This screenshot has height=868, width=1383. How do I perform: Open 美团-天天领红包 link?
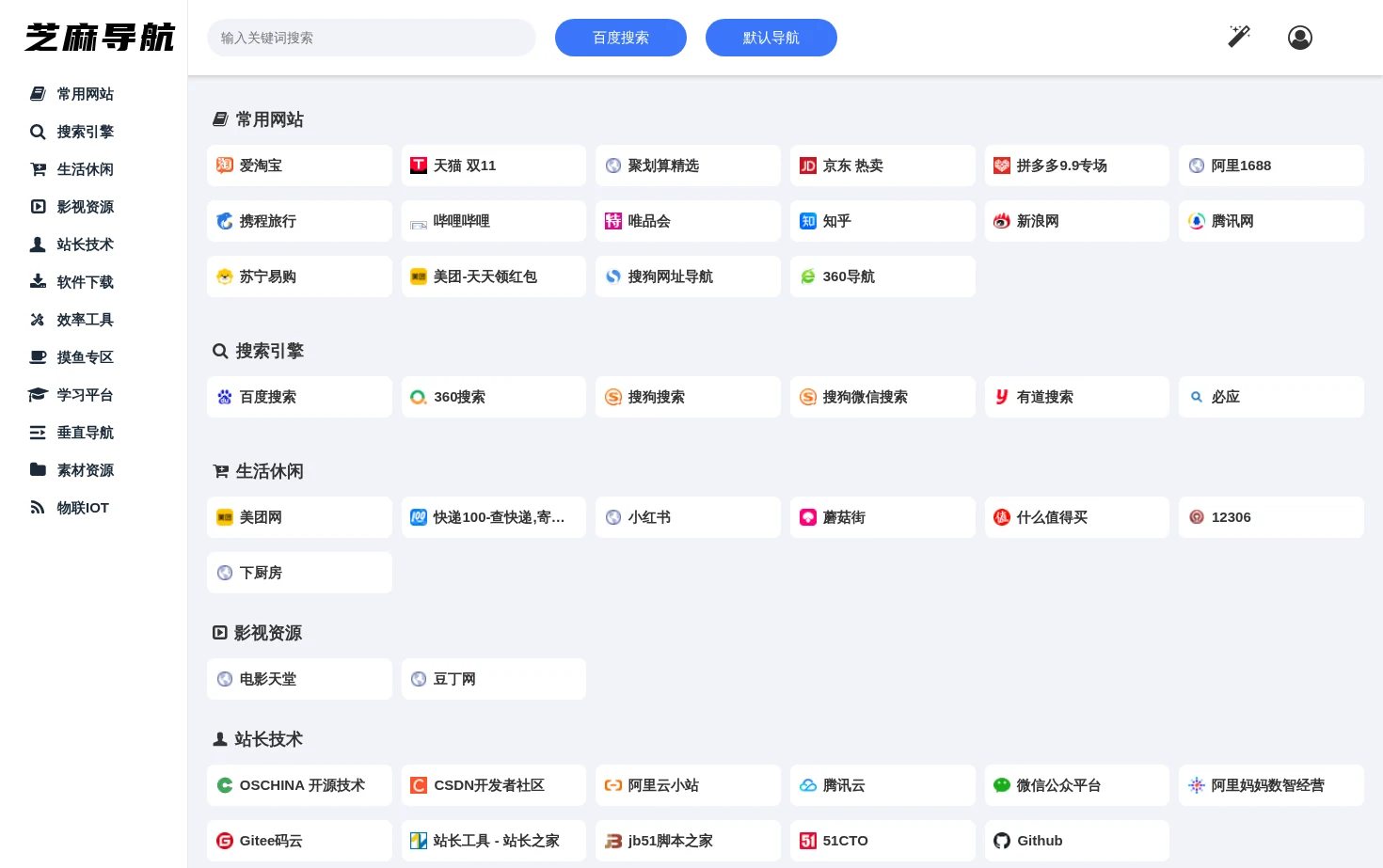494,276
